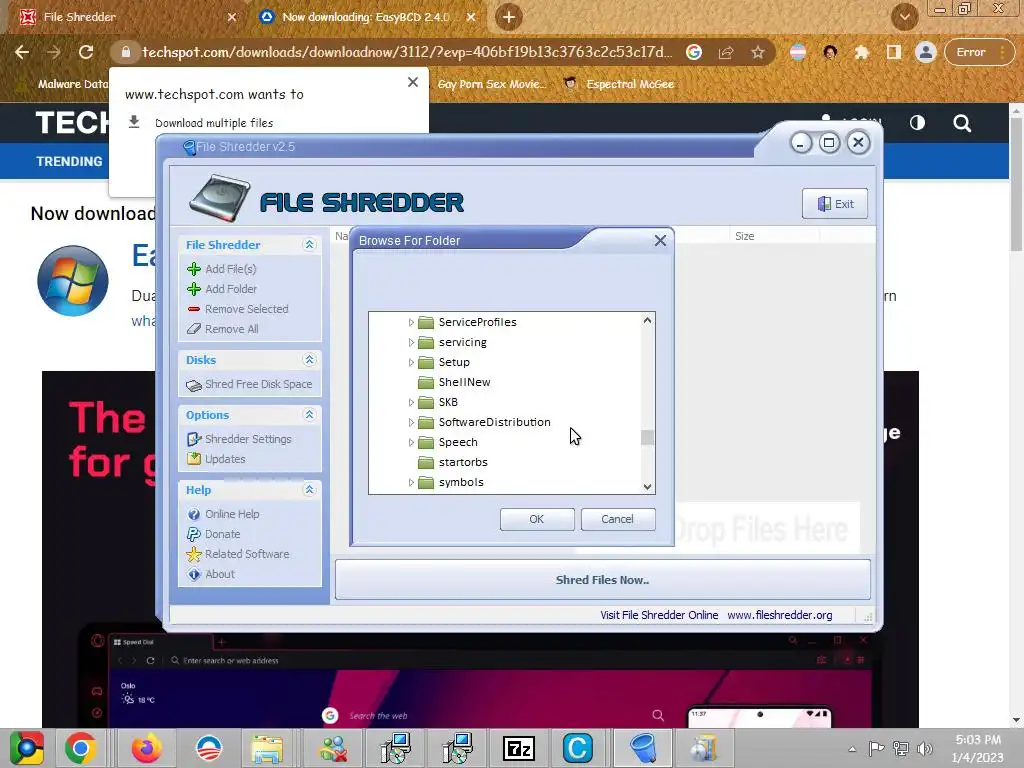The image size is (1024, 768).
Task: Show hidden tray icons arrow
Action: coord(852,749)
